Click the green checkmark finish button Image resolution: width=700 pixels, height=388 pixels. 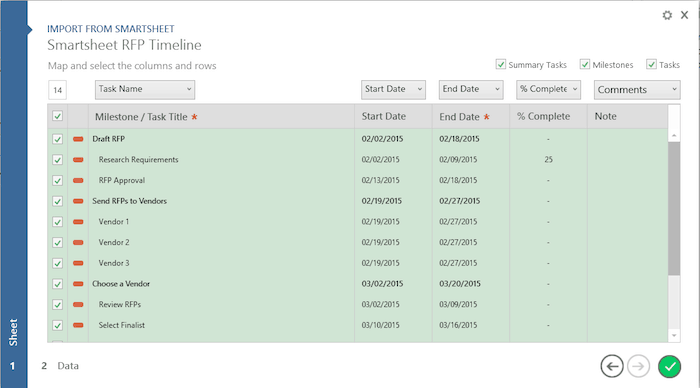pos(669,367)
